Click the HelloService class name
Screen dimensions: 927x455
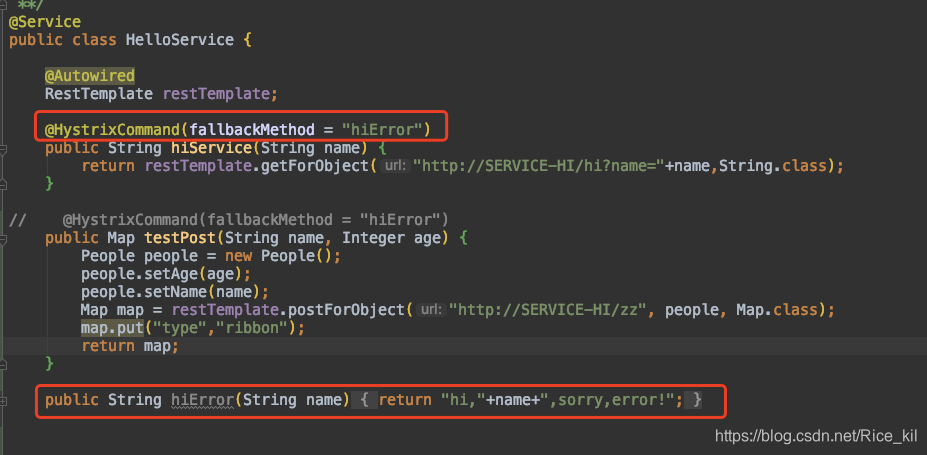pos(180,41)
